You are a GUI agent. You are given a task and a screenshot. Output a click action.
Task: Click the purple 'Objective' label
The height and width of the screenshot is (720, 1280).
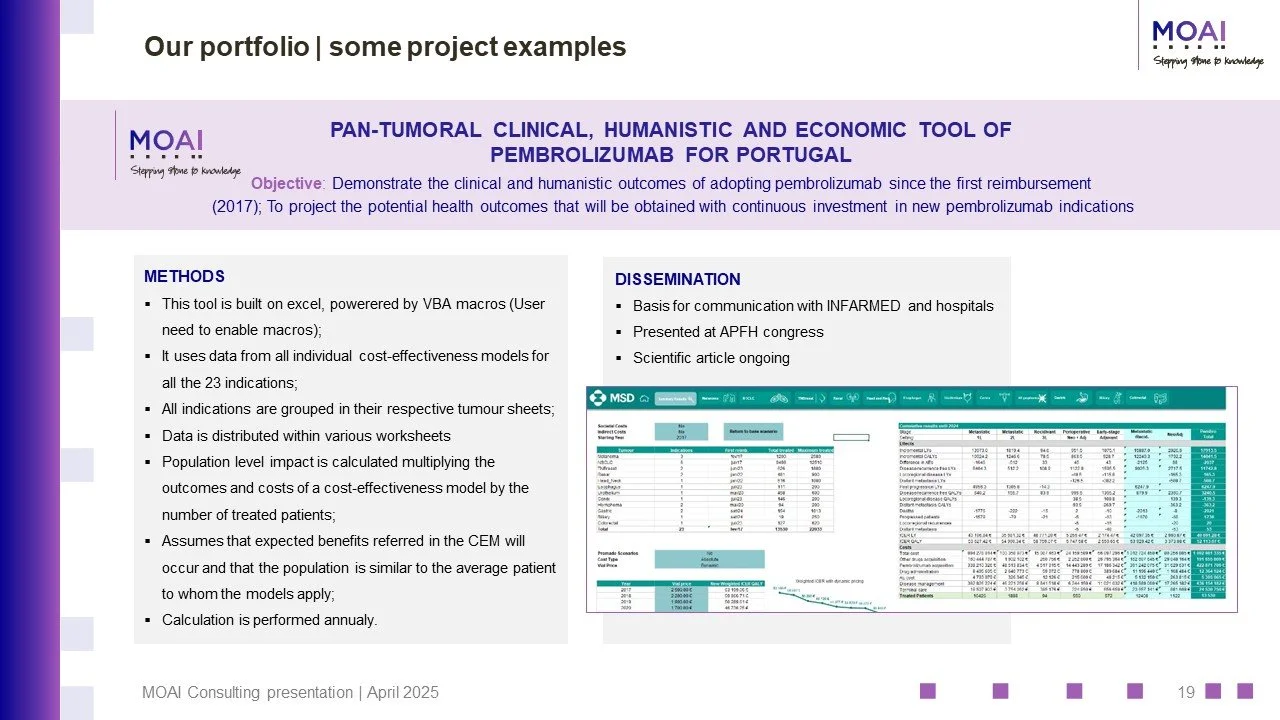click(288, 184)
